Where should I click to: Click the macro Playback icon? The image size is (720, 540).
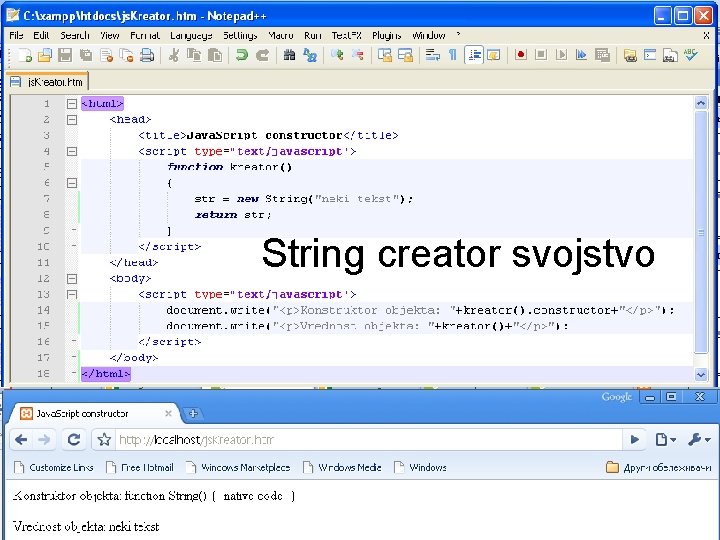click(561, 55)
